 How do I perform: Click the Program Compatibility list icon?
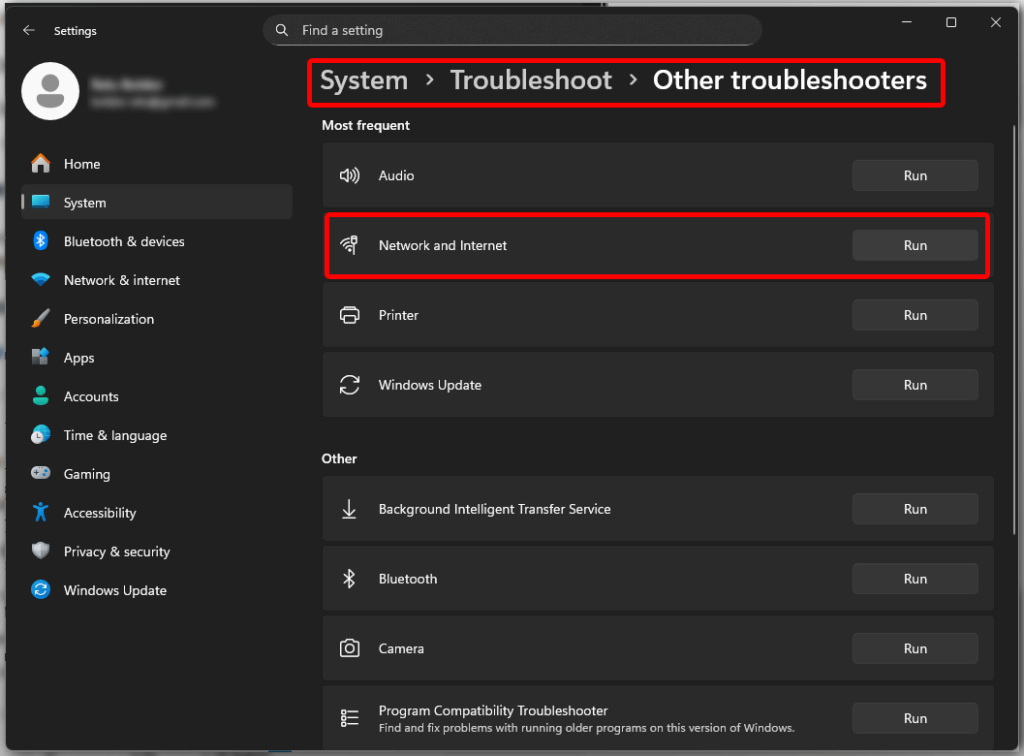(349, 718)
